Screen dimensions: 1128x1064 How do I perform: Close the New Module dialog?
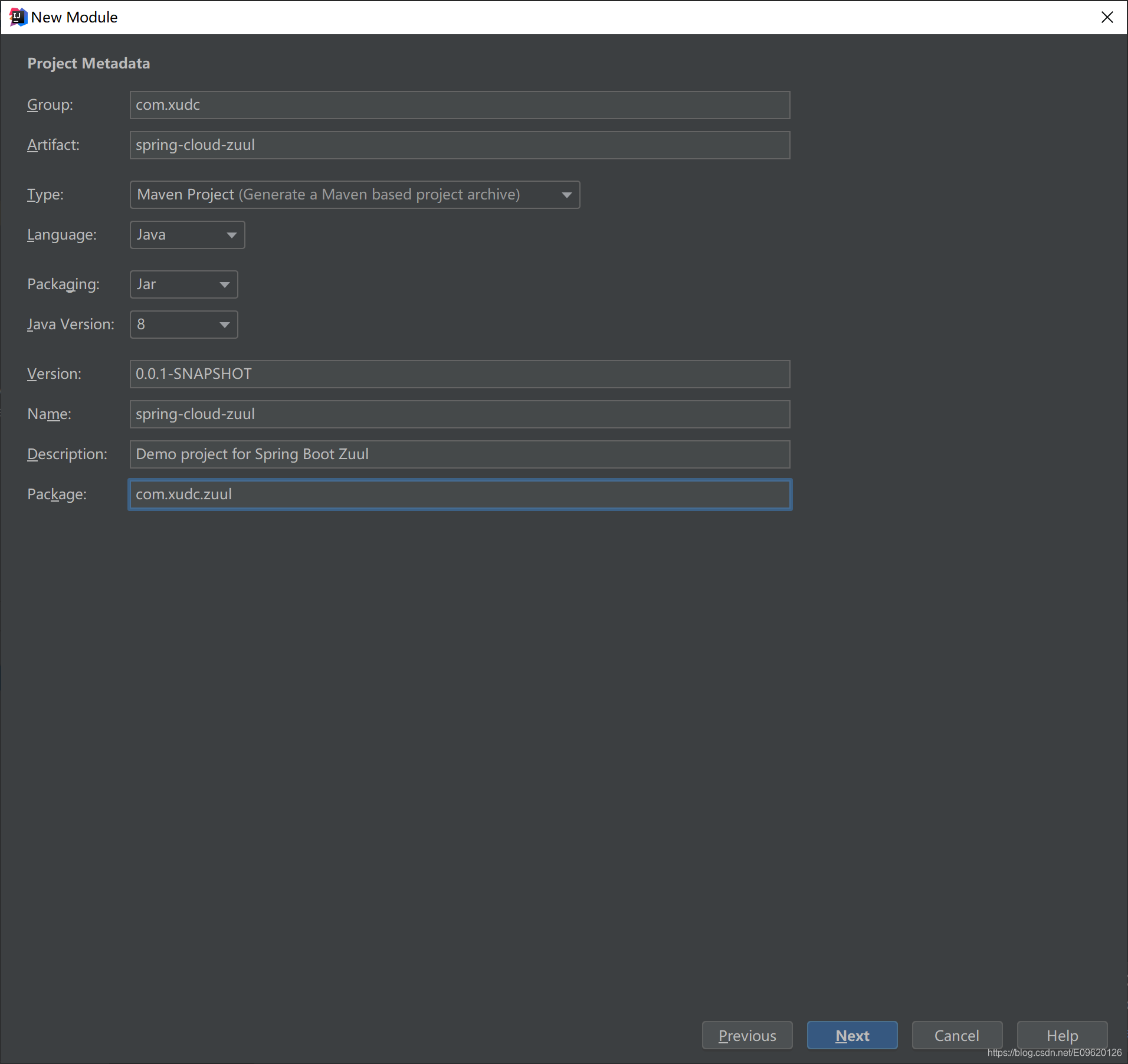pyautogui.click(x=1107, y=17)
